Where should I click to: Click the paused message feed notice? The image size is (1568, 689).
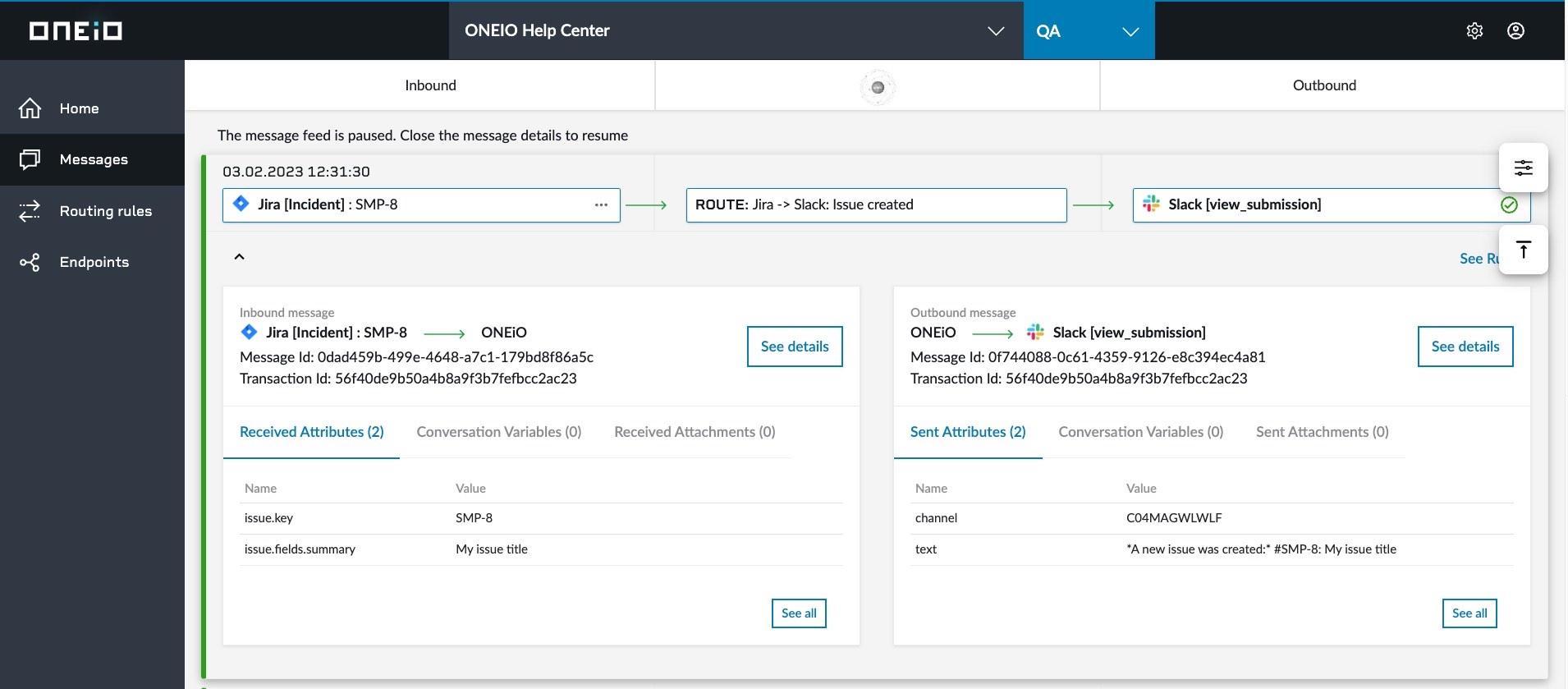[423, 136]
